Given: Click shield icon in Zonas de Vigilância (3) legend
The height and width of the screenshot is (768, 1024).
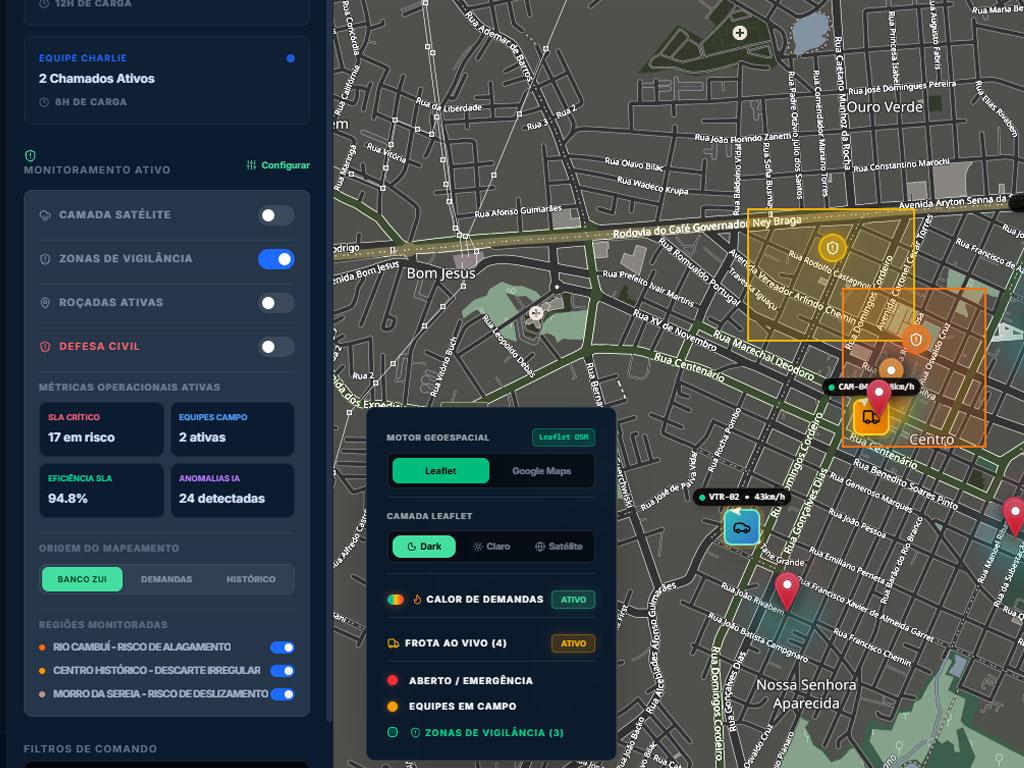Looking at the screenshot, I should (415, 733).
